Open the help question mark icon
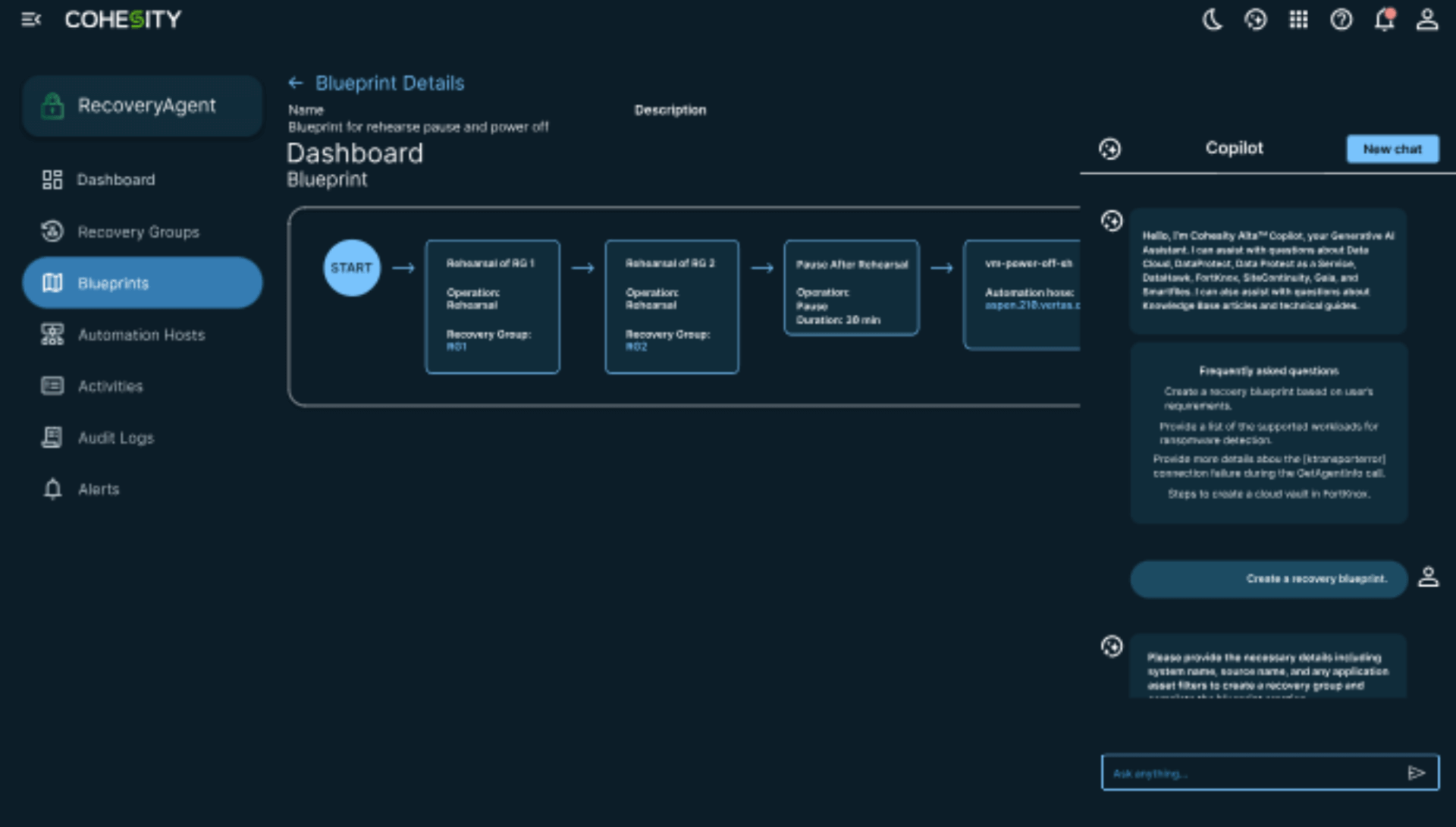Viewport: 1456px width, 827px height. click(x=1341, y=20)
